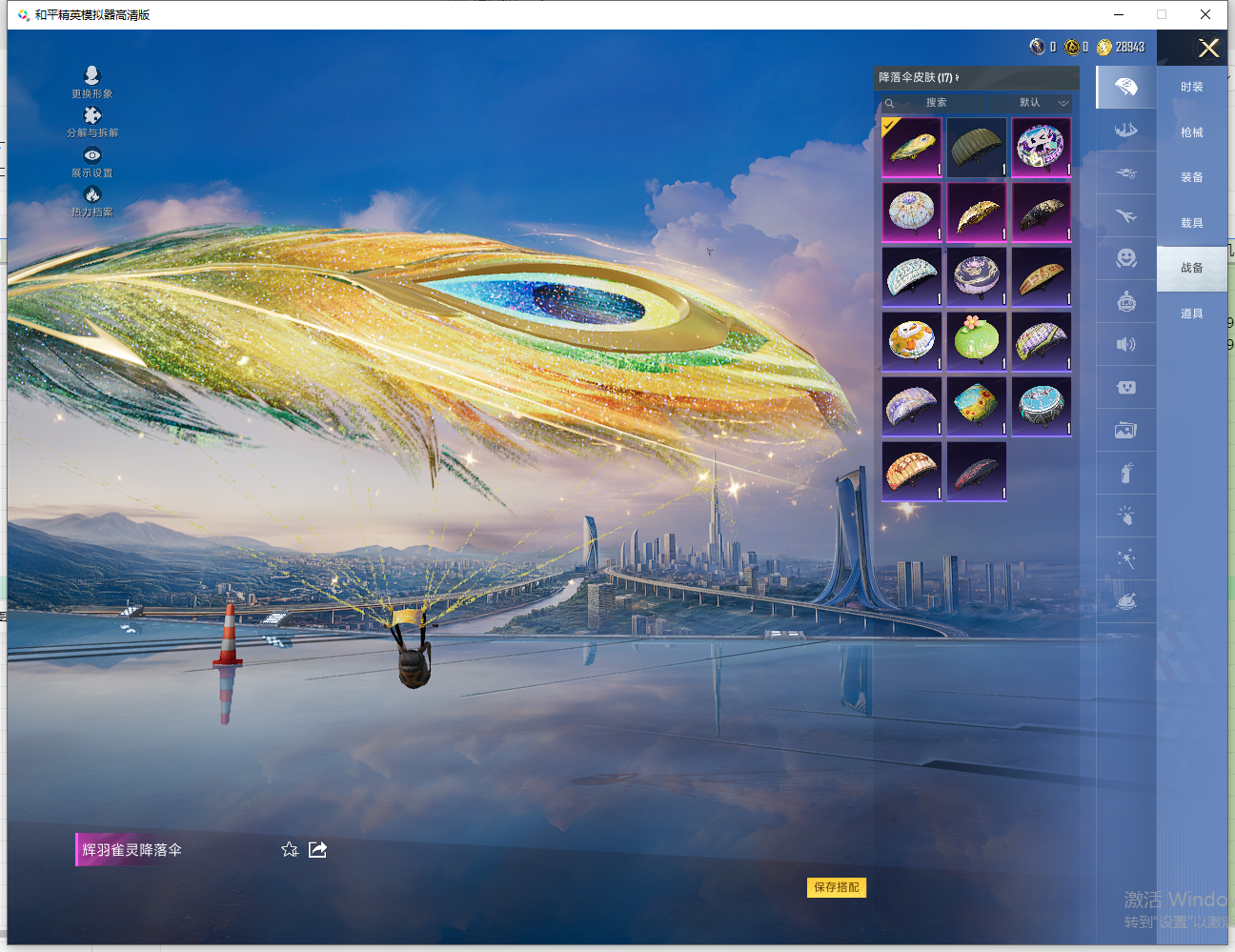Select the parachute skin category icon
The image size is (1235, 952).
tap(1125, 87)
